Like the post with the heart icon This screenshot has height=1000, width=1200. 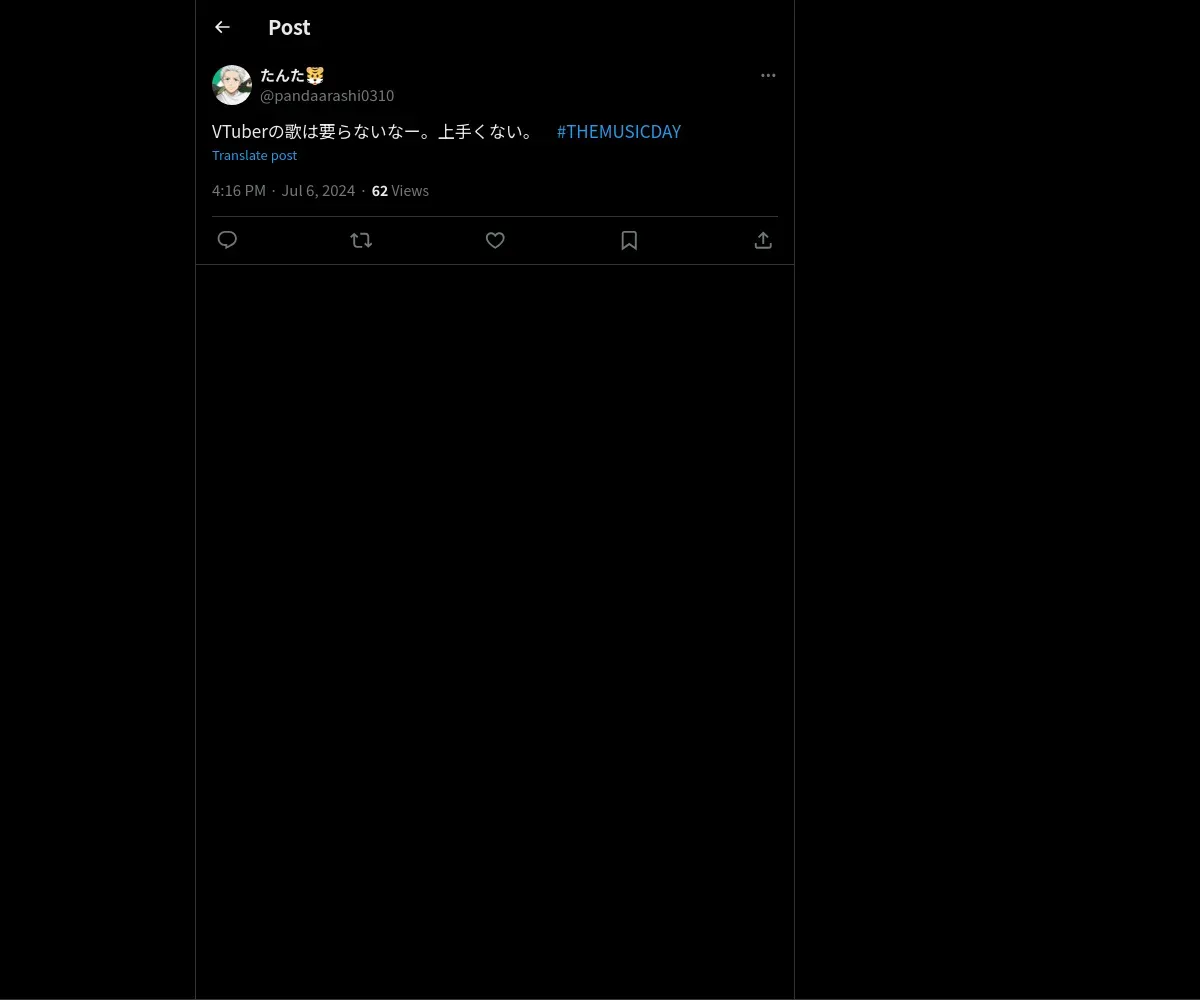coord(495,240)
